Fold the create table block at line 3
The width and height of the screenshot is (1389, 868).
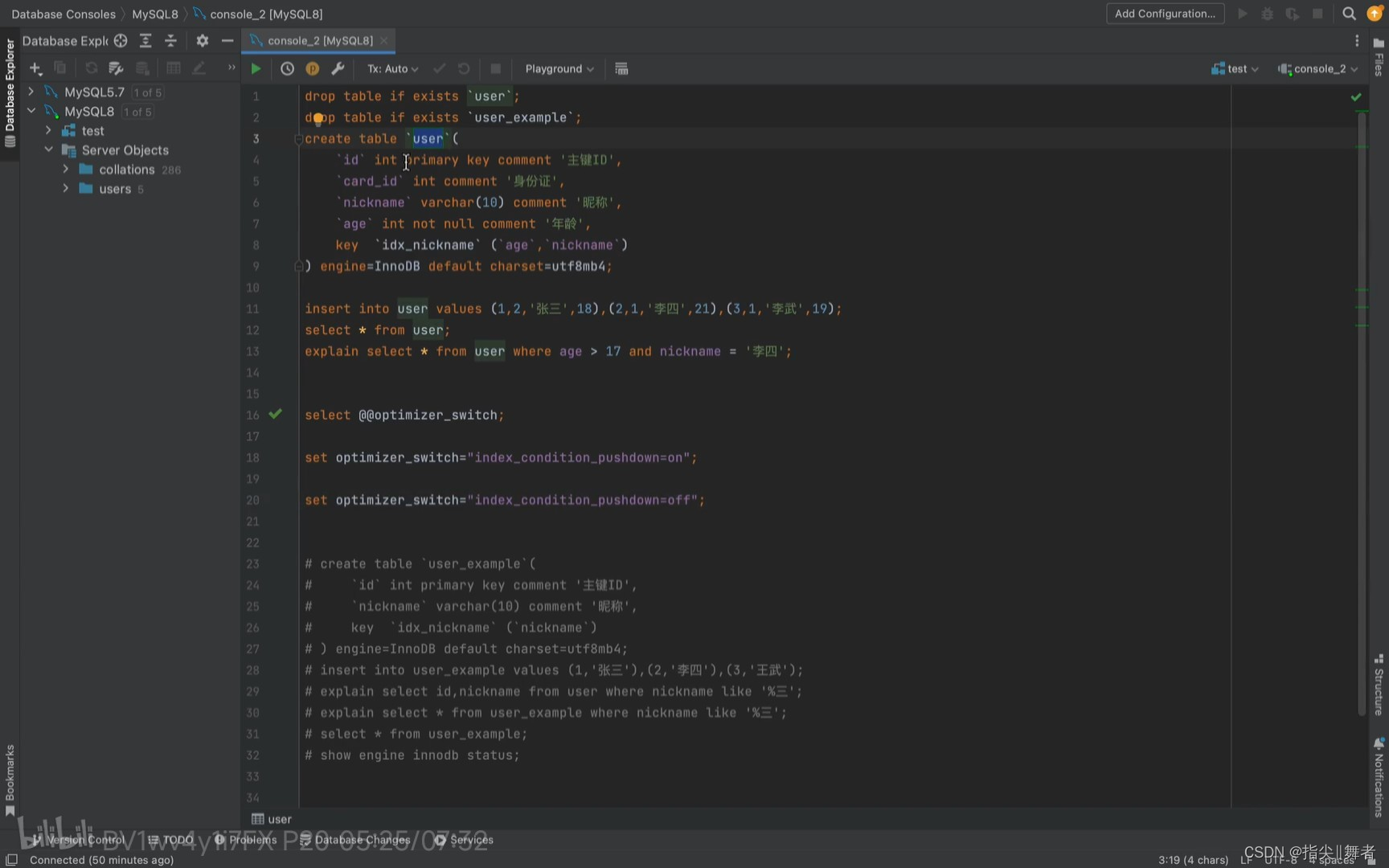298,138
